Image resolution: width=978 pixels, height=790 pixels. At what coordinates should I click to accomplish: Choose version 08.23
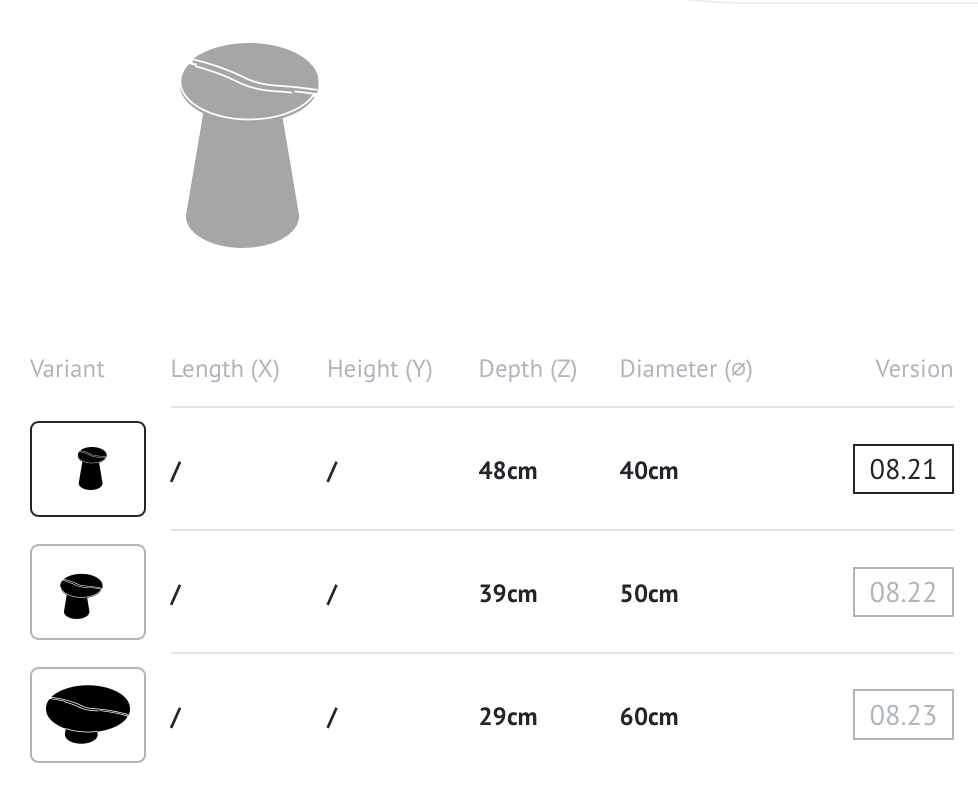pyautogui.click(x=903, y=715)
